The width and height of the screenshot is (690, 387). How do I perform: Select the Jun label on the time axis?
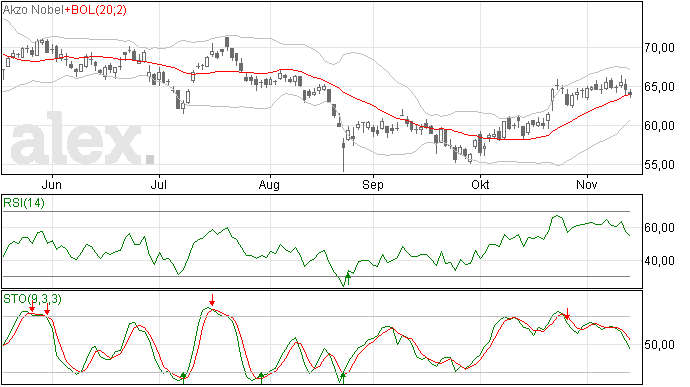(51, 184)
